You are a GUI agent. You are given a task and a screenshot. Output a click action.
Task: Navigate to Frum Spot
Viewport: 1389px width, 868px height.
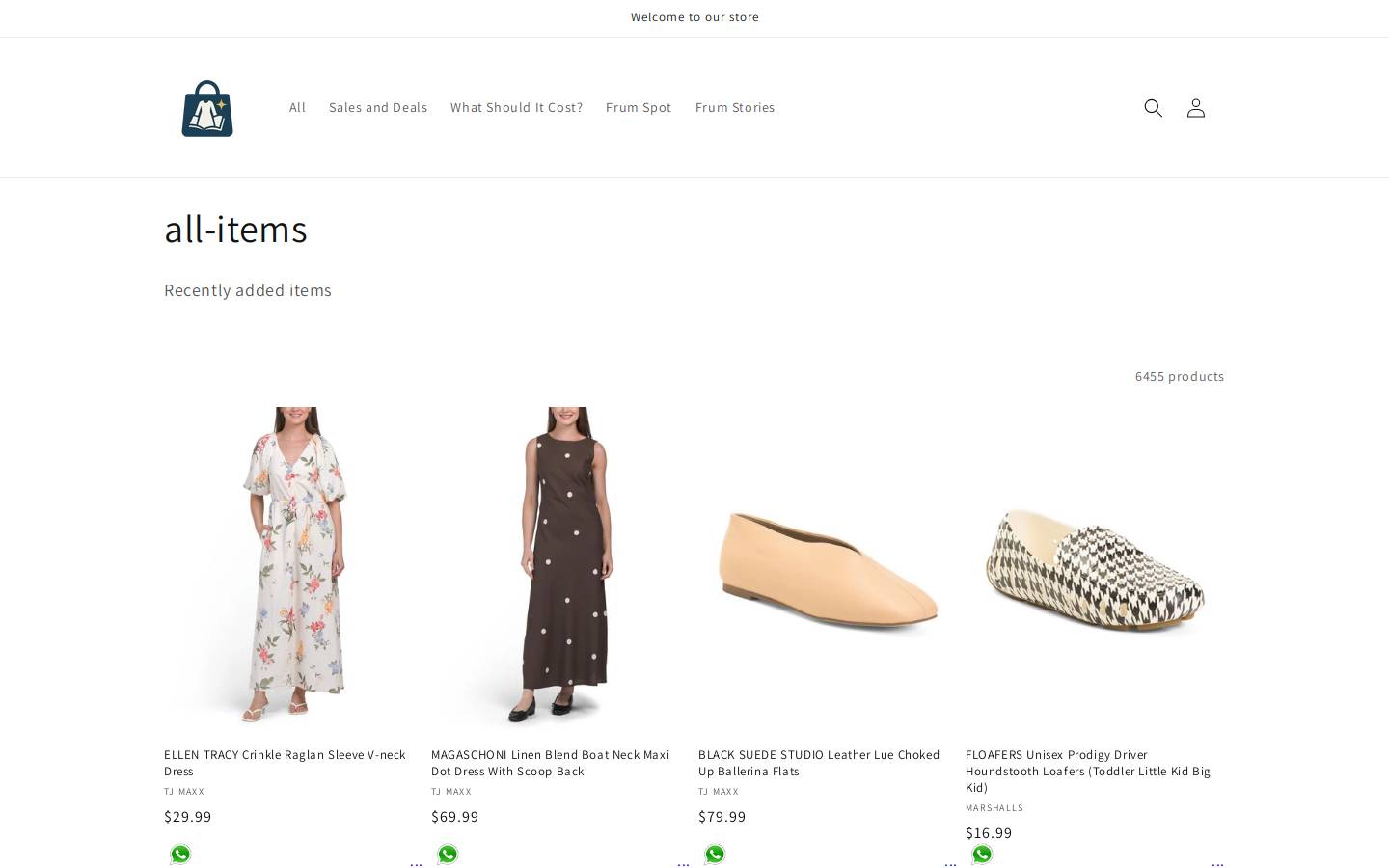(x=639, y=108)
